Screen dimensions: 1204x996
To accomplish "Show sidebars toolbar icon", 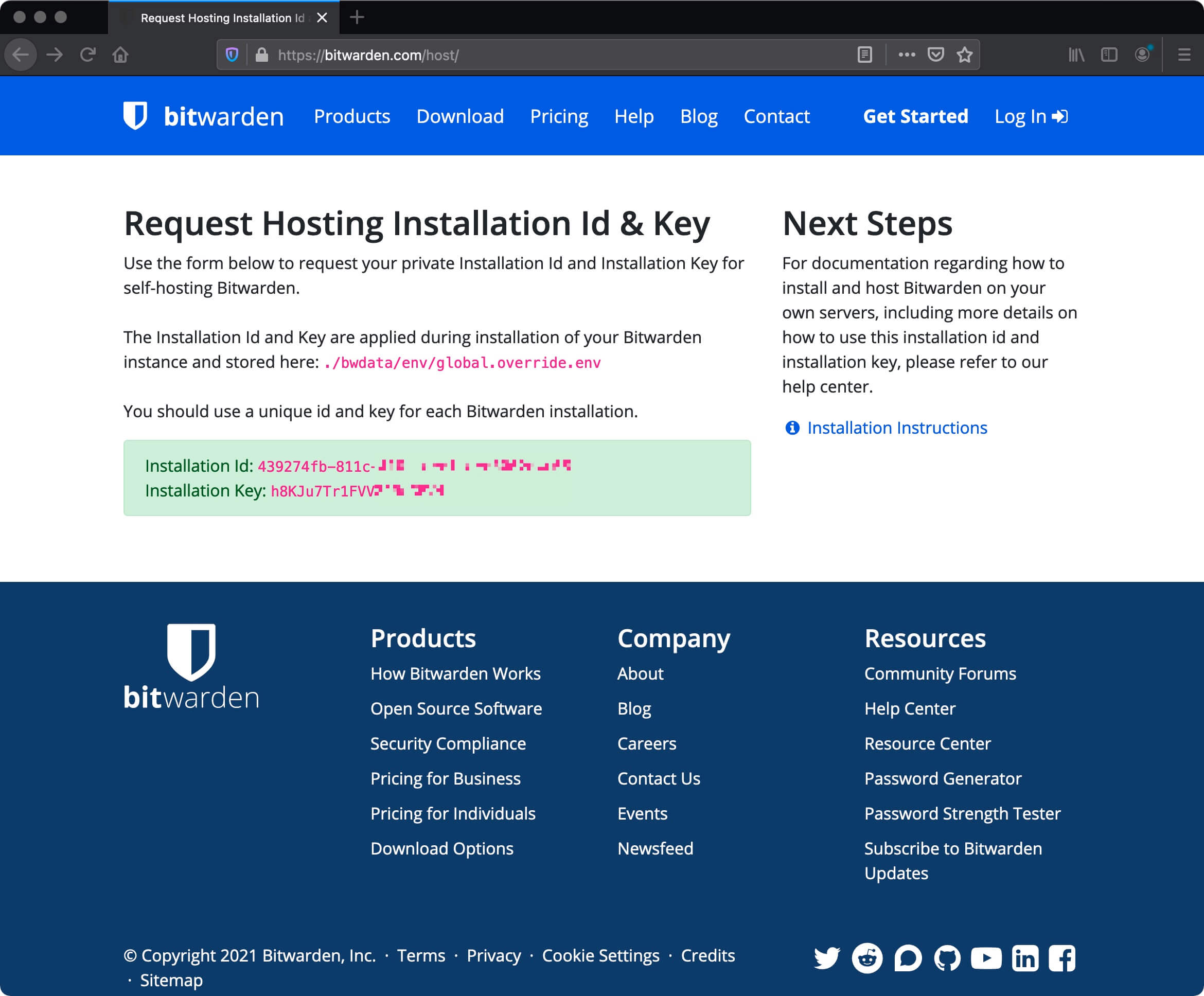I will click(1109, 55).
